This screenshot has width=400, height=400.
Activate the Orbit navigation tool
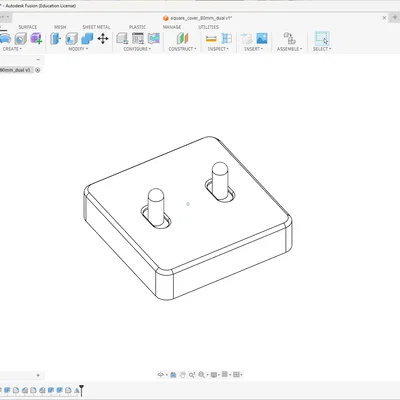point(161,375)
